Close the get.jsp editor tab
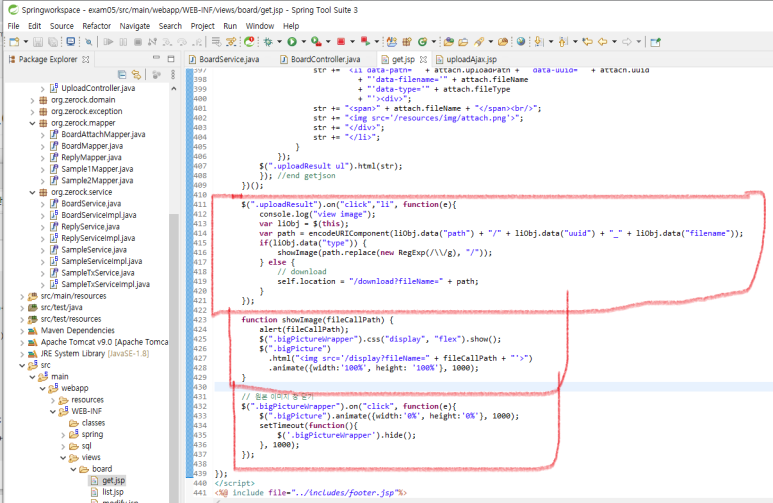773x503 pixels. [x=423, y=59]
